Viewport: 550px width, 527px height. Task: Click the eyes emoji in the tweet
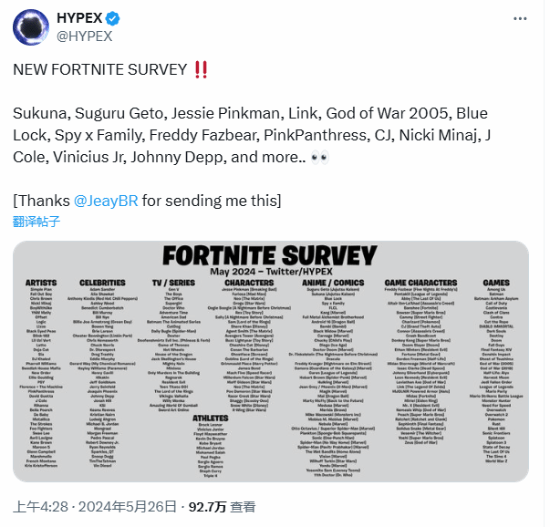(x=320, y=157)
